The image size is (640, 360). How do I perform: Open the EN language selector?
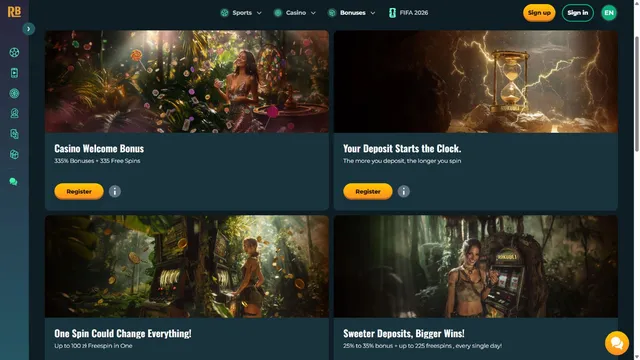pyautogui.click(x=609, y=13)
